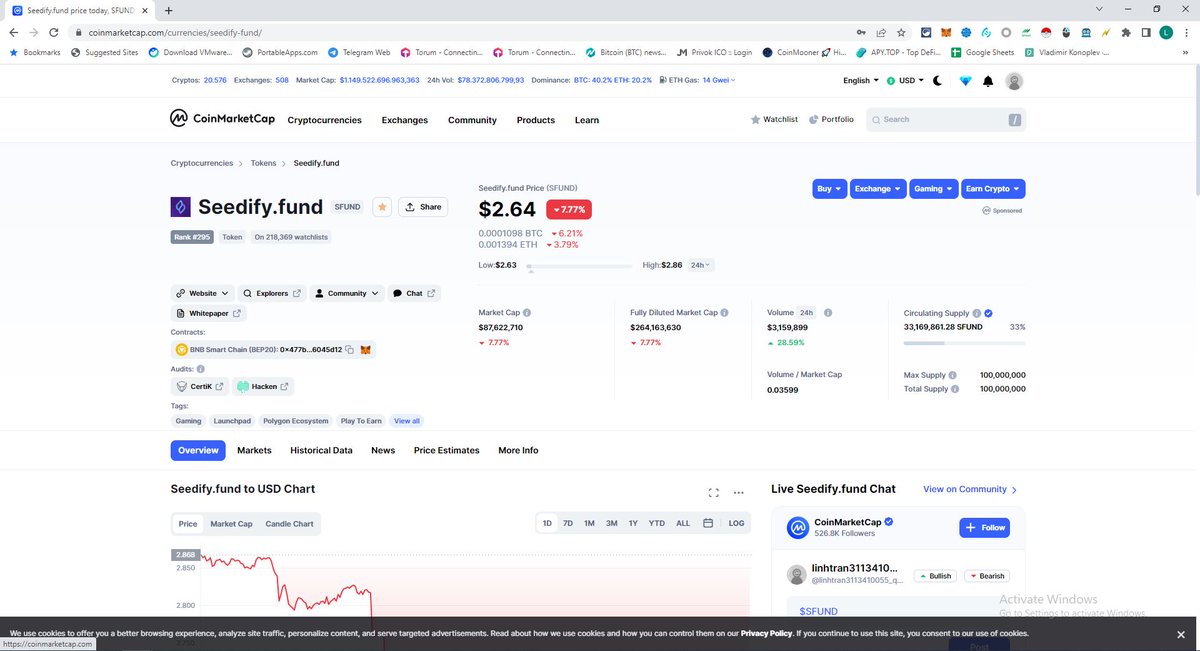Click the Market Cap info icon
Image resolution: width=1200 pixels, height=651 pixels.
click(x=527, y=313)
